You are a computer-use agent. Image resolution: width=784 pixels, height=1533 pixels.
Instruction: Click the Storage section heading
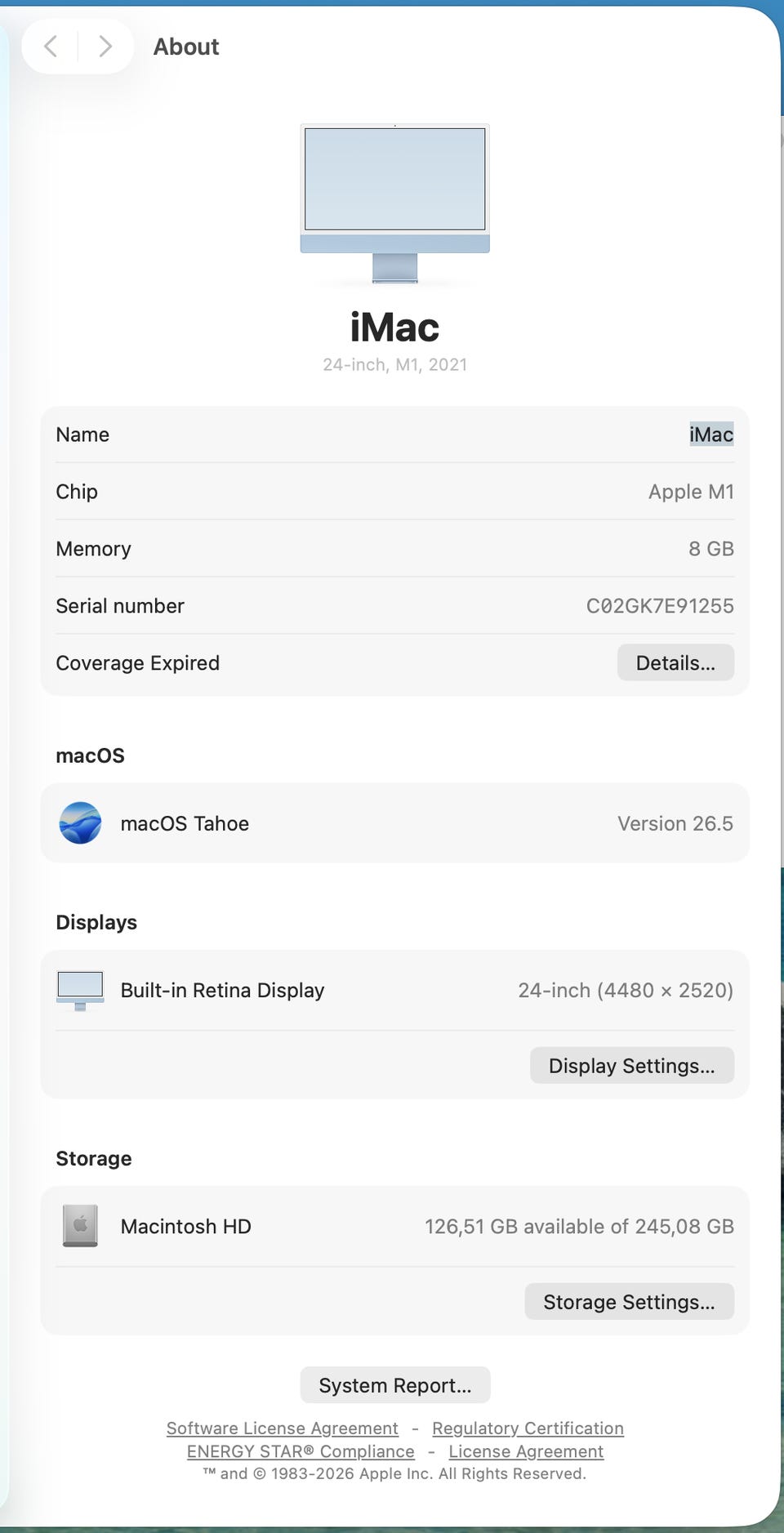click(x=94, y=1158)
